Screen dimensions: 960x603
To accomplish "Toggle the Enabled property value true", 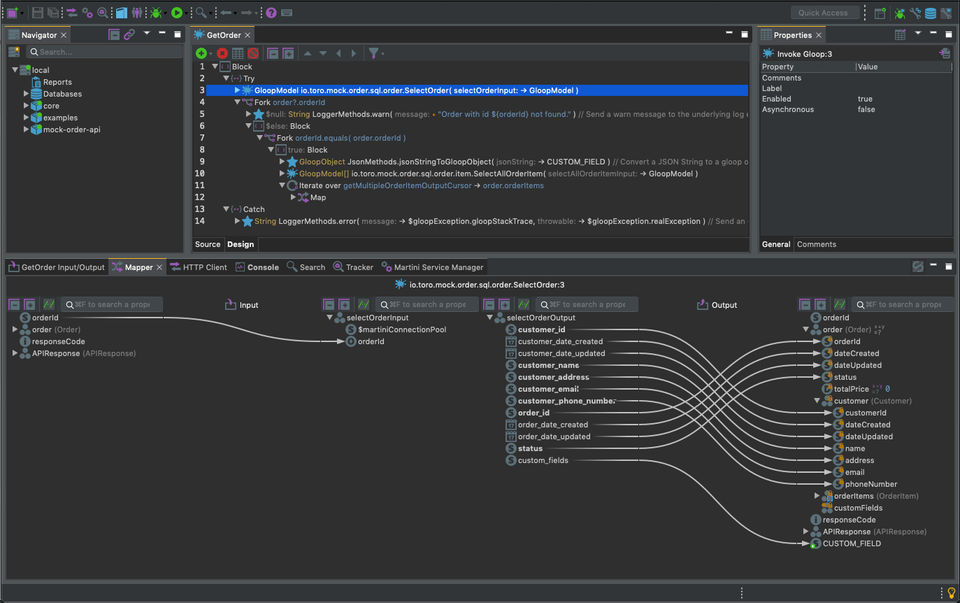I will pos(865,99).
